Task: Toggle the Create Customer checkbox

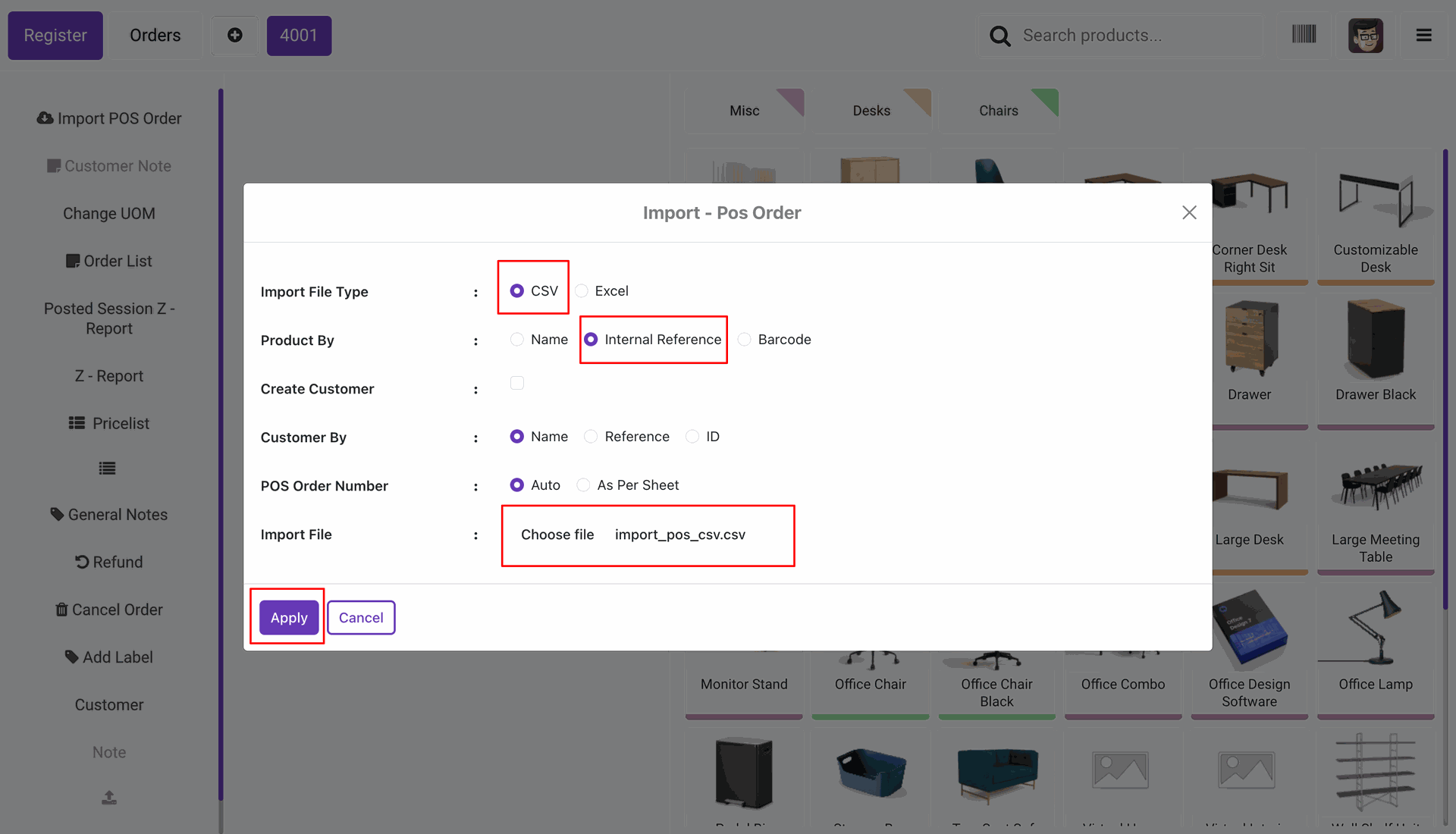Action: click(x=517, y=383)
